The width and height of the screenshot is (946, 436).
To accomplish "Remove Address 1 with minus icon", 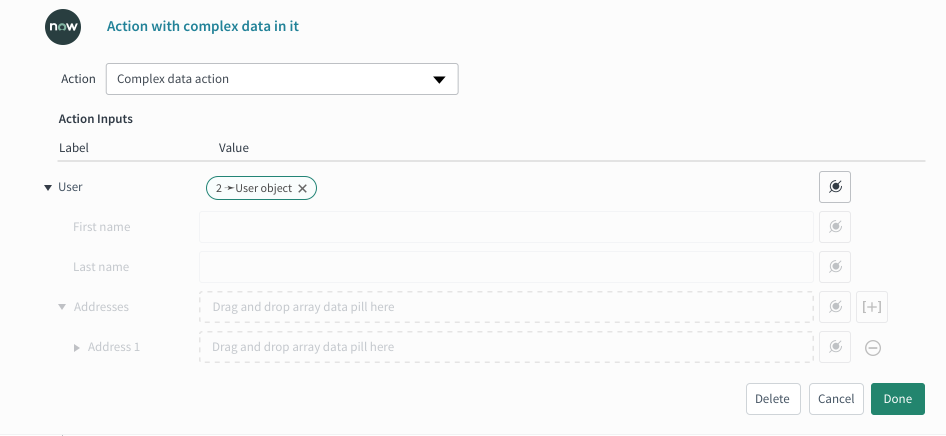I will tap(872, 347).
